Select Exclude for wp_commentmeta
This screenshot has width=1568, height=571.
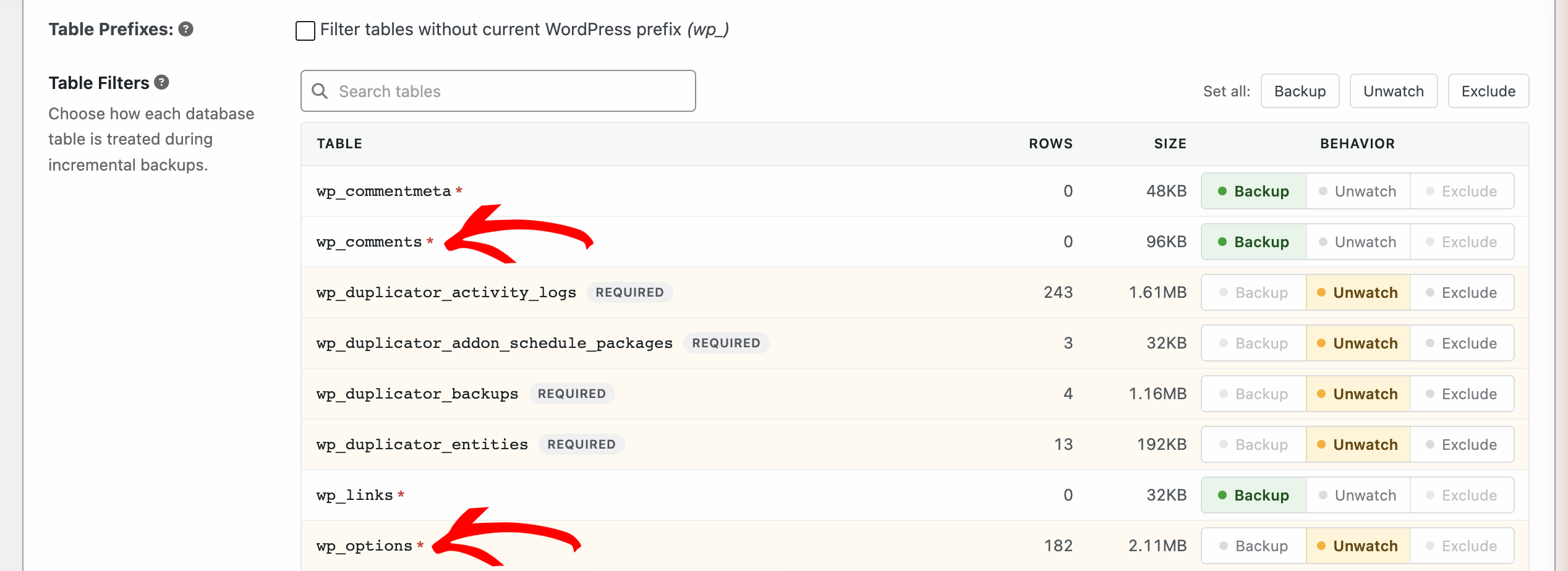coord(1462,191)
